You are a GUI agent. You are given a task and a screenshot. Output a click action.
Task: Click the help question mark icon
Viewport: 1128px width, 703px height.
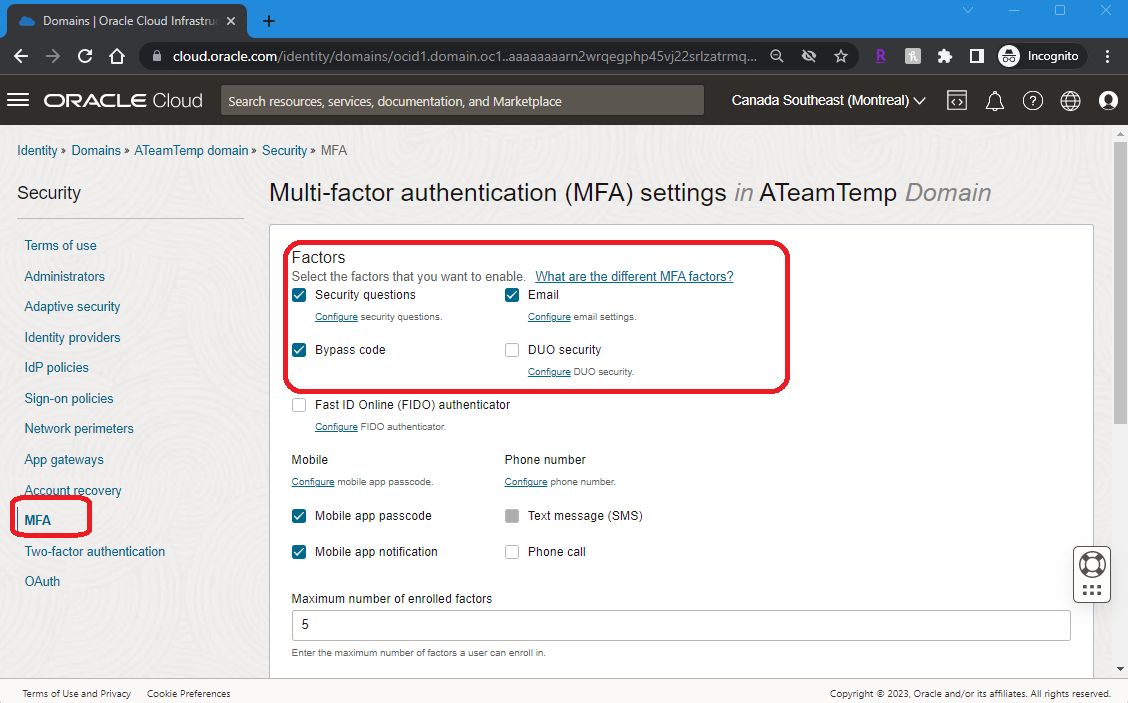pos(1033,101)
